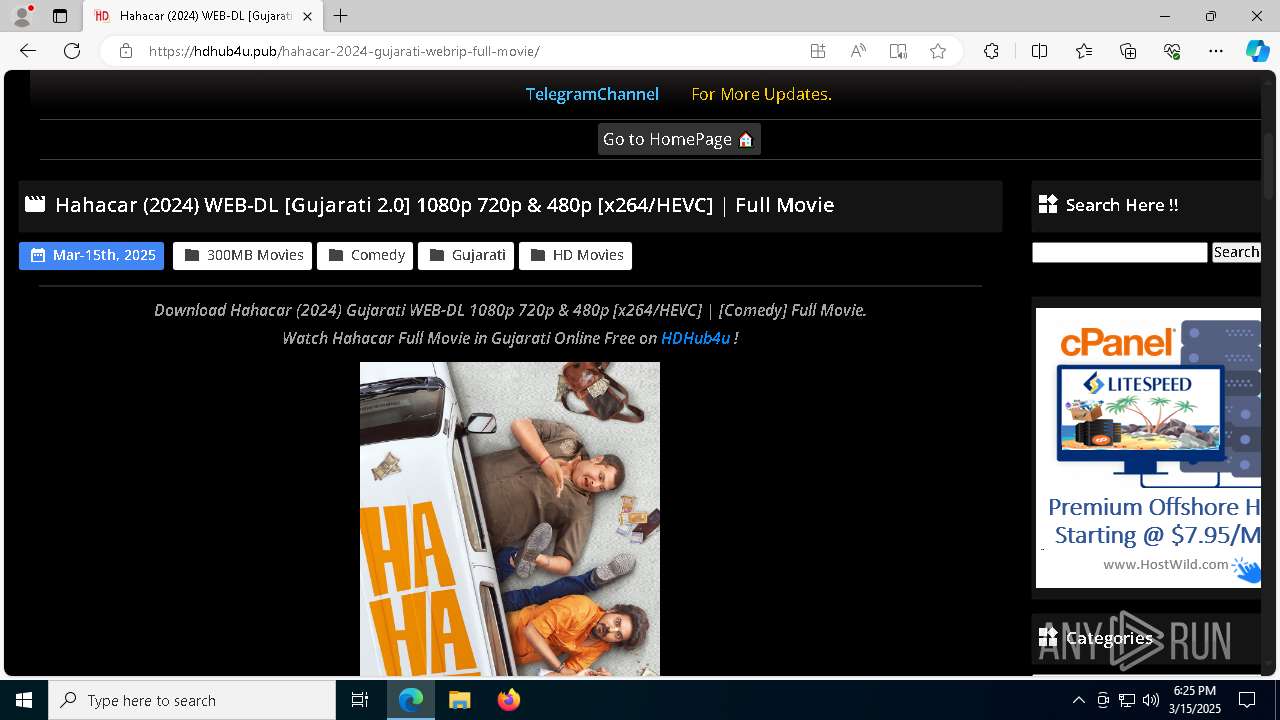This screenshot has height=720, width=1280.
Task: Follow the HDHub4u link
Action: [x=695, y=338]
